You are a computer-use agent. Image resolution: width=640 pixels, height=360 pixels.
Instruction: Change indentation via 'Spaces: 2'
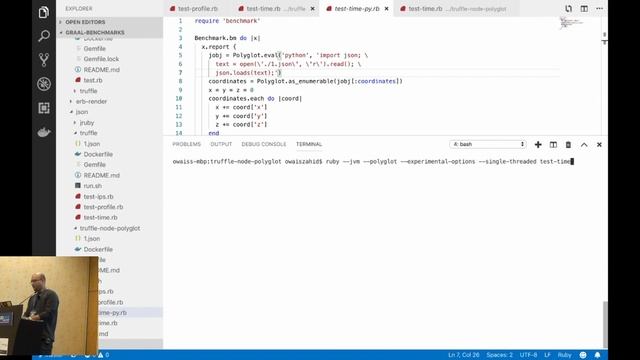coord(499,355)
